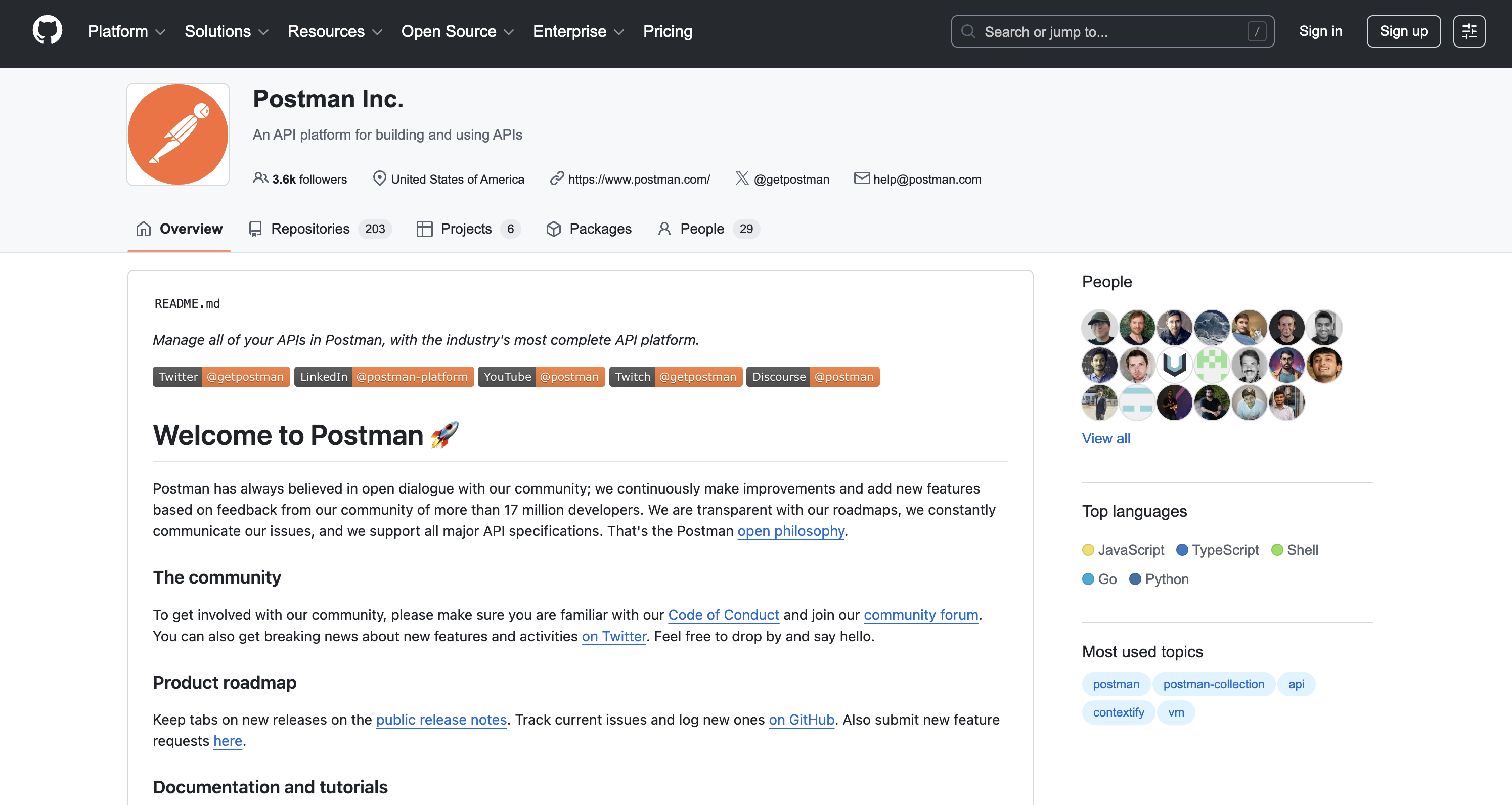Click the GitHub logo
Screen dimensions: 1512x805
[x=47, y=30]
